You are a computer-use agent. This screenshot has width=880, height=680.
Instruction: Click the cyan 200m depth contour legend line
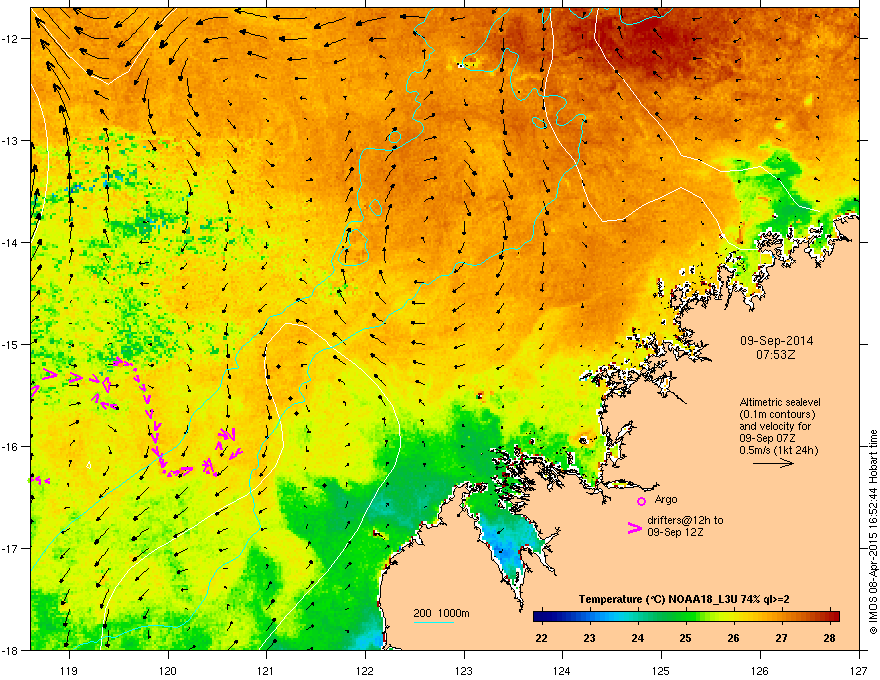(x=433, y=622)
